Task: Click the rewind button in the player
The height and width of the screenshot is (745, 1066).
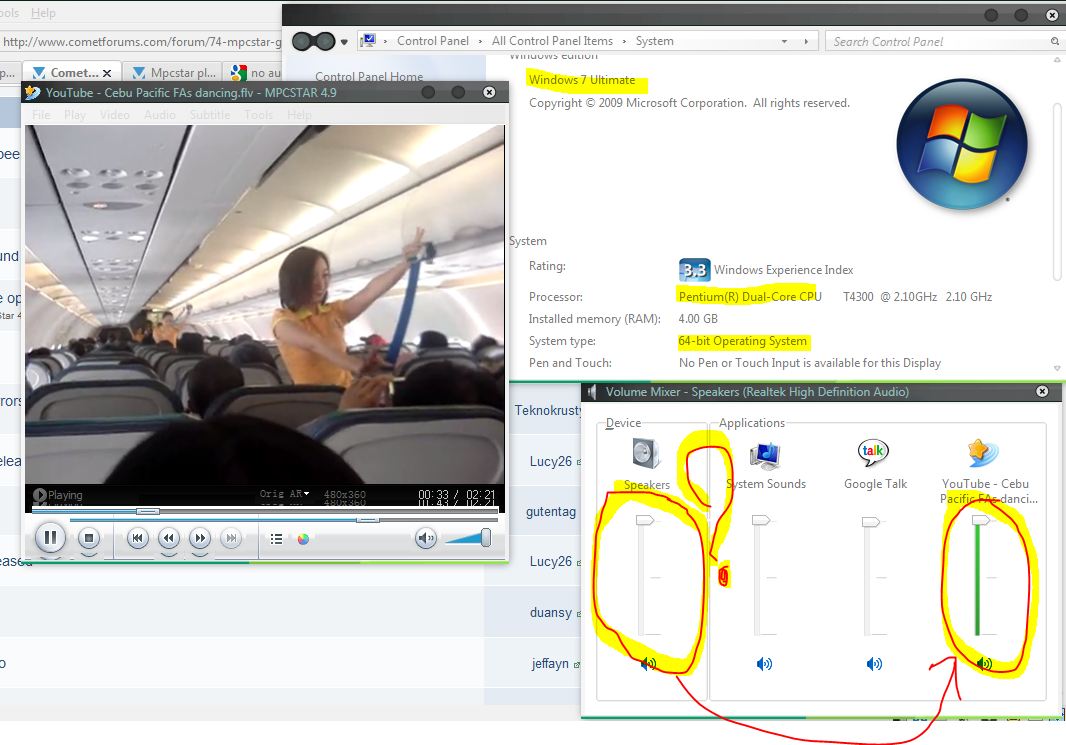Action: pos(169,539)
